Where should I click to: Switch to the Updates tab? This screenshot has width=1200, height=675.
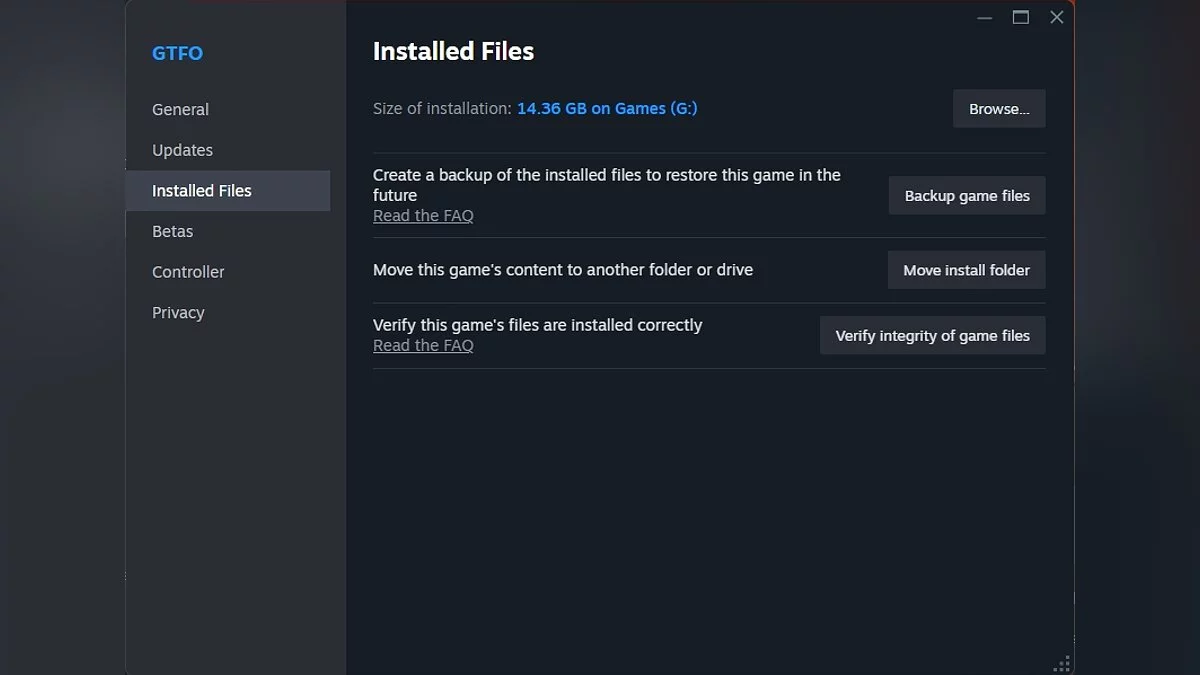click(182, 150)
